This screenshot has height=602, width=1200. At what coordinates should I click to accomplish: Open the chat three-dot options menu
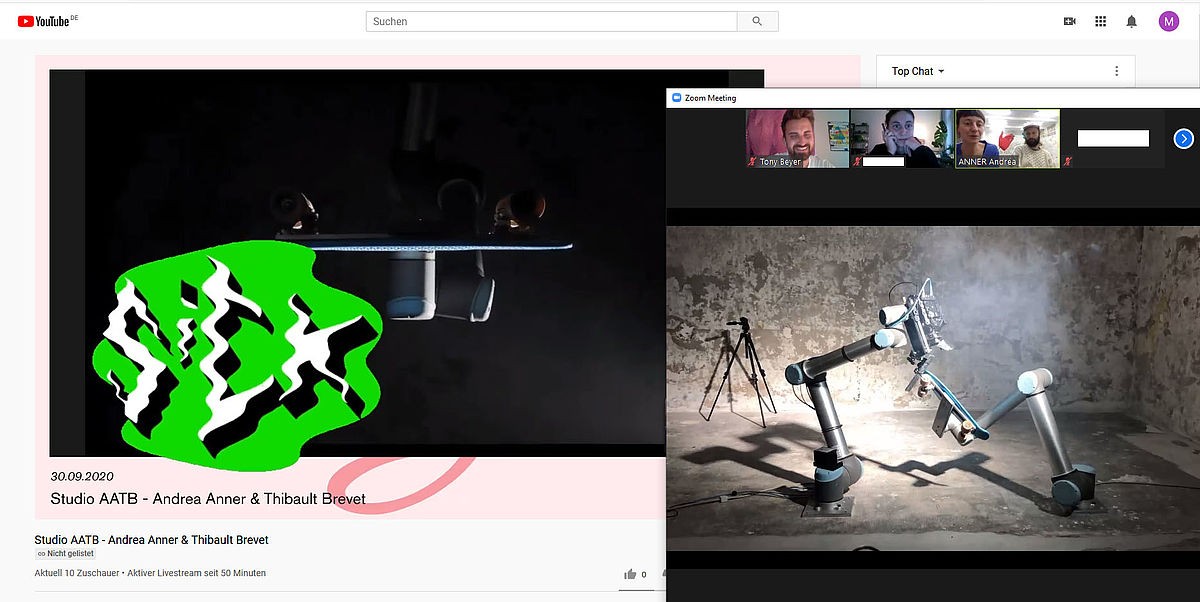(1116, 71)
